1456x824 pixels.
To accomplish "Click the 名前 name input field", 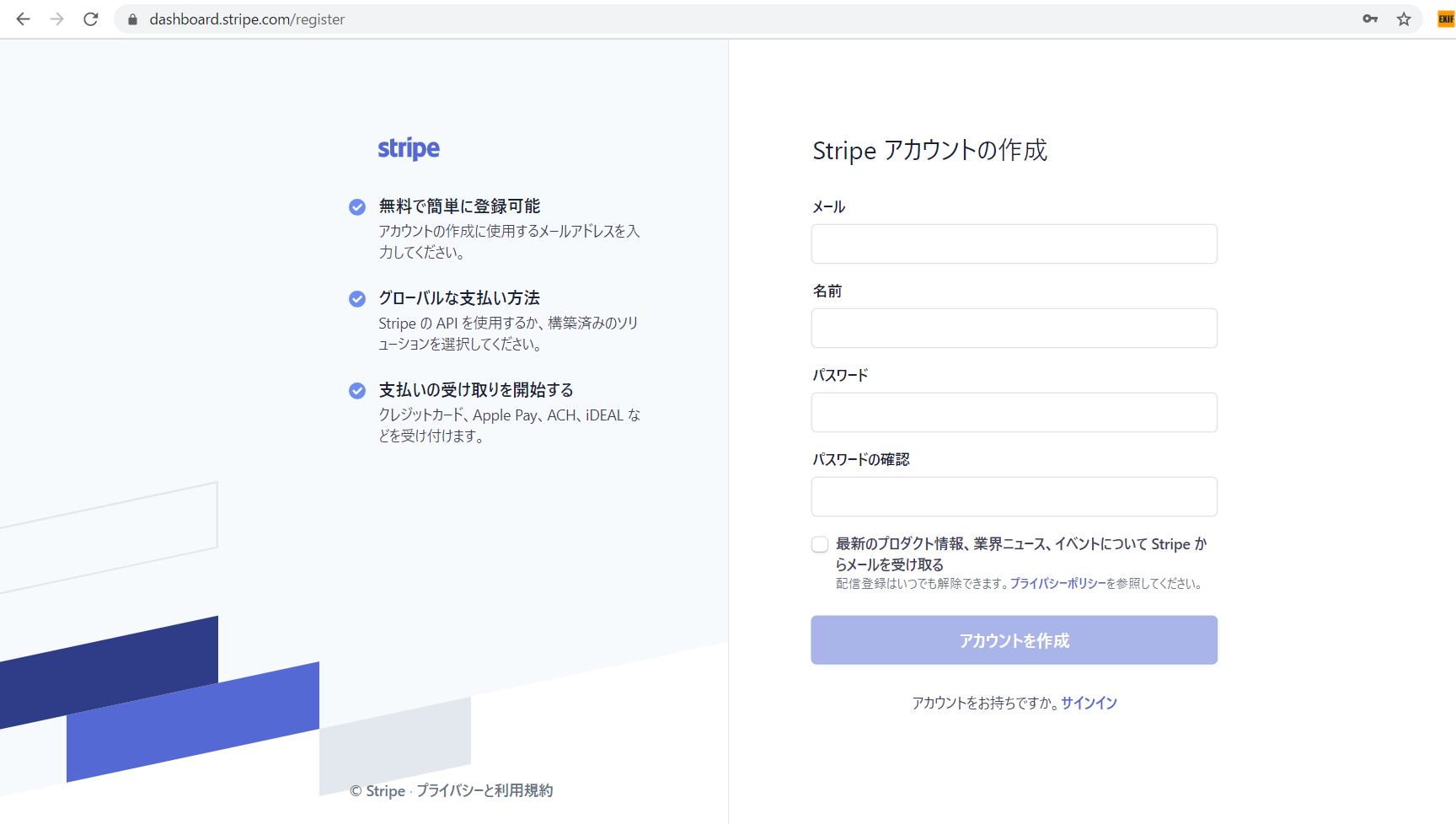I will (x=1014, y=328).
